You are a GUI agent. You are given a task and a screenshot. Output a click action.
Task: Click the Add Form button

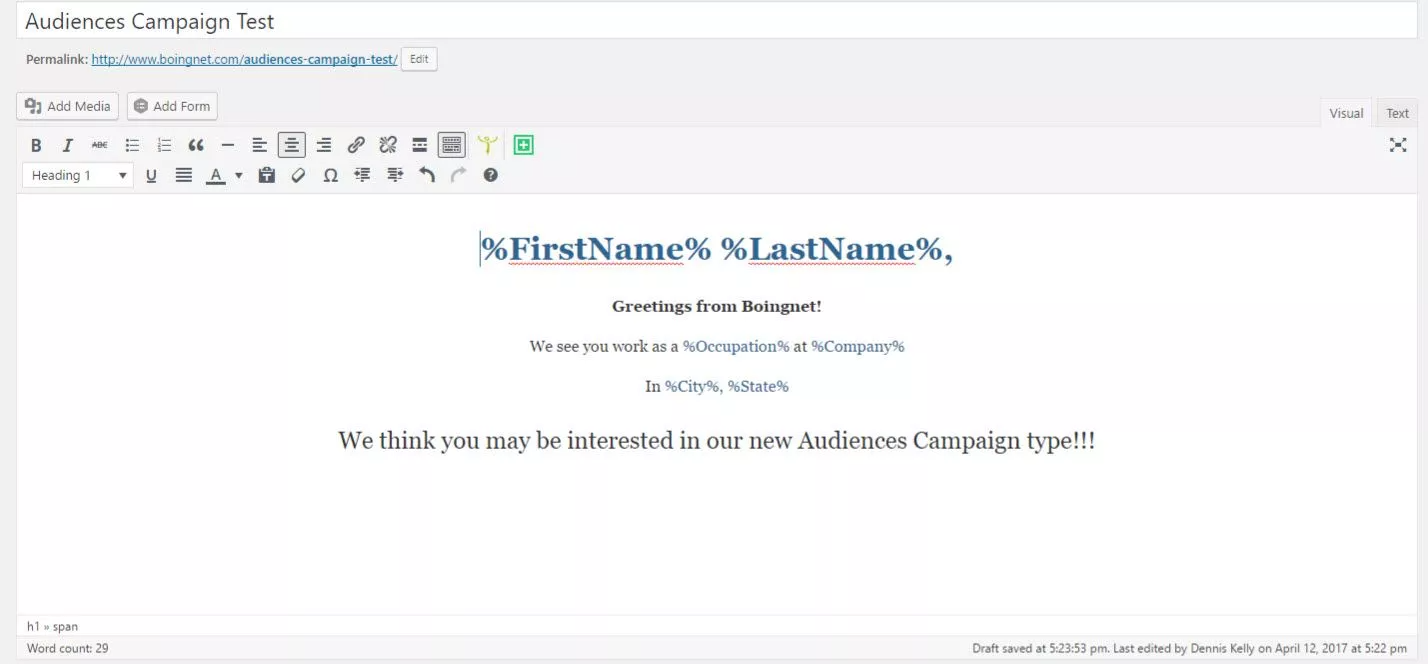(172, 106)
